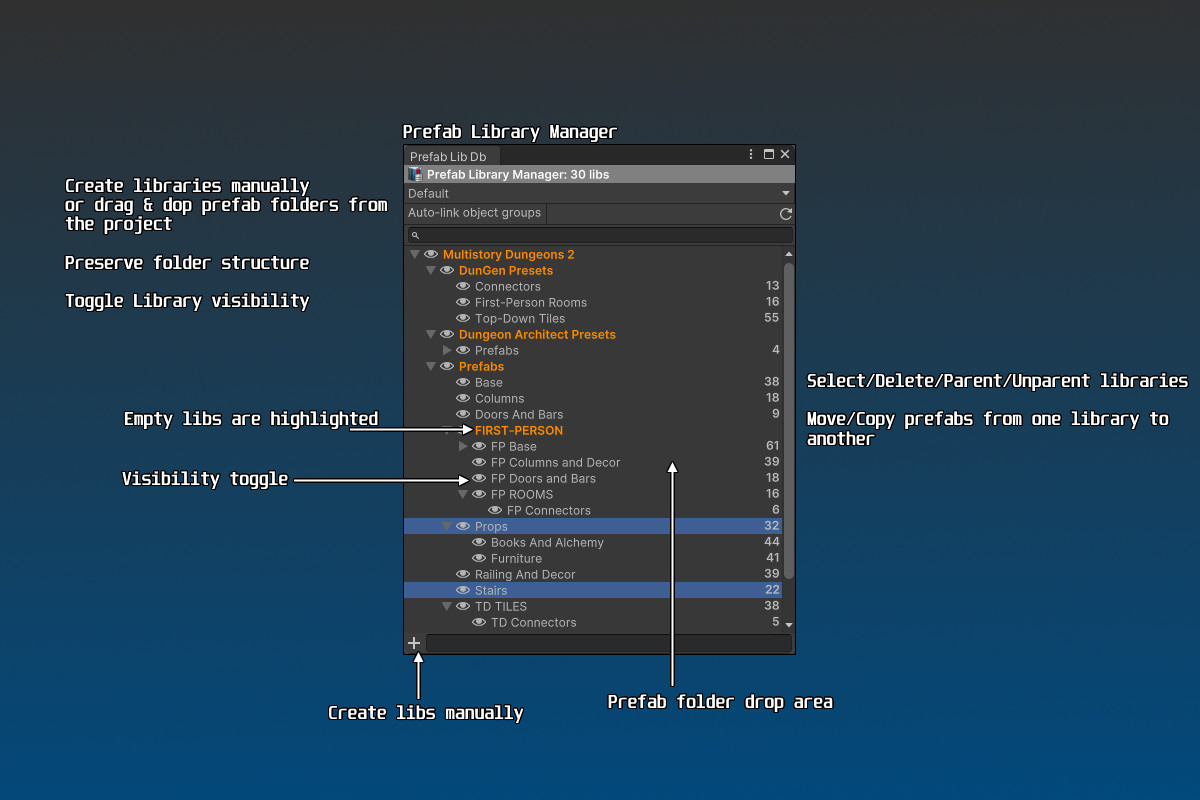Collapse the DunGen Presets library
The width and height of the screenshot is (1200, 800).
pyautogui.click(x=431, y=270)
